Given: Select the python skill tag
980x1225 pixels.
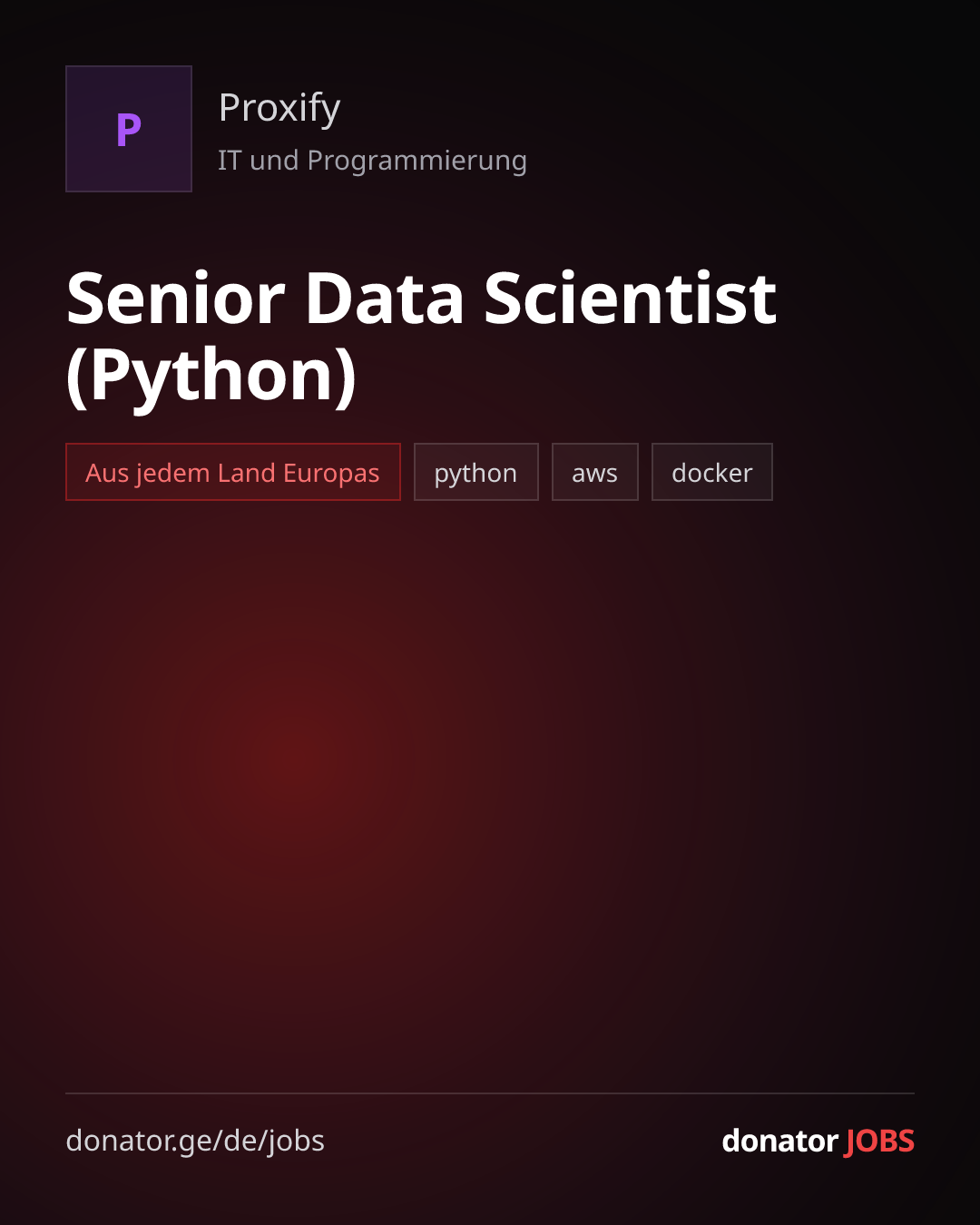Looking at the screenshot, I should click(476, 472).
